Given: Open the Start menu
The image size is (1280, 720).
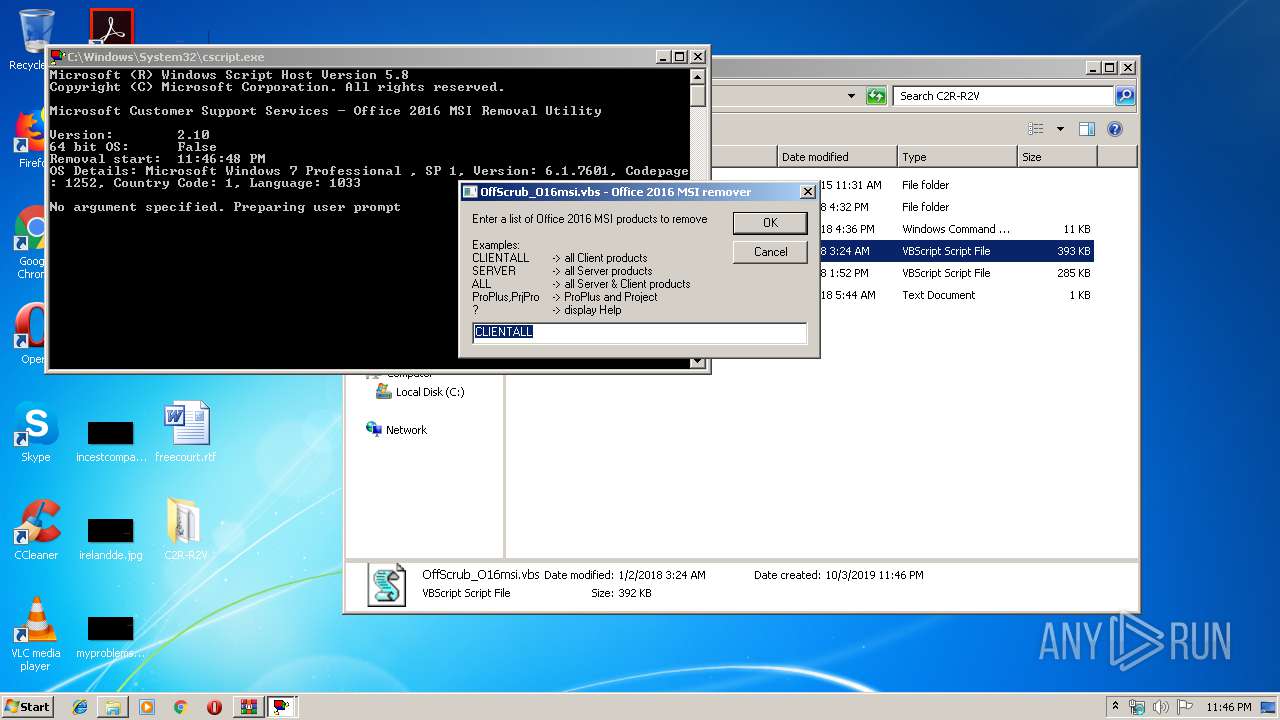Looking at the screenshot, I should (27, 706).
